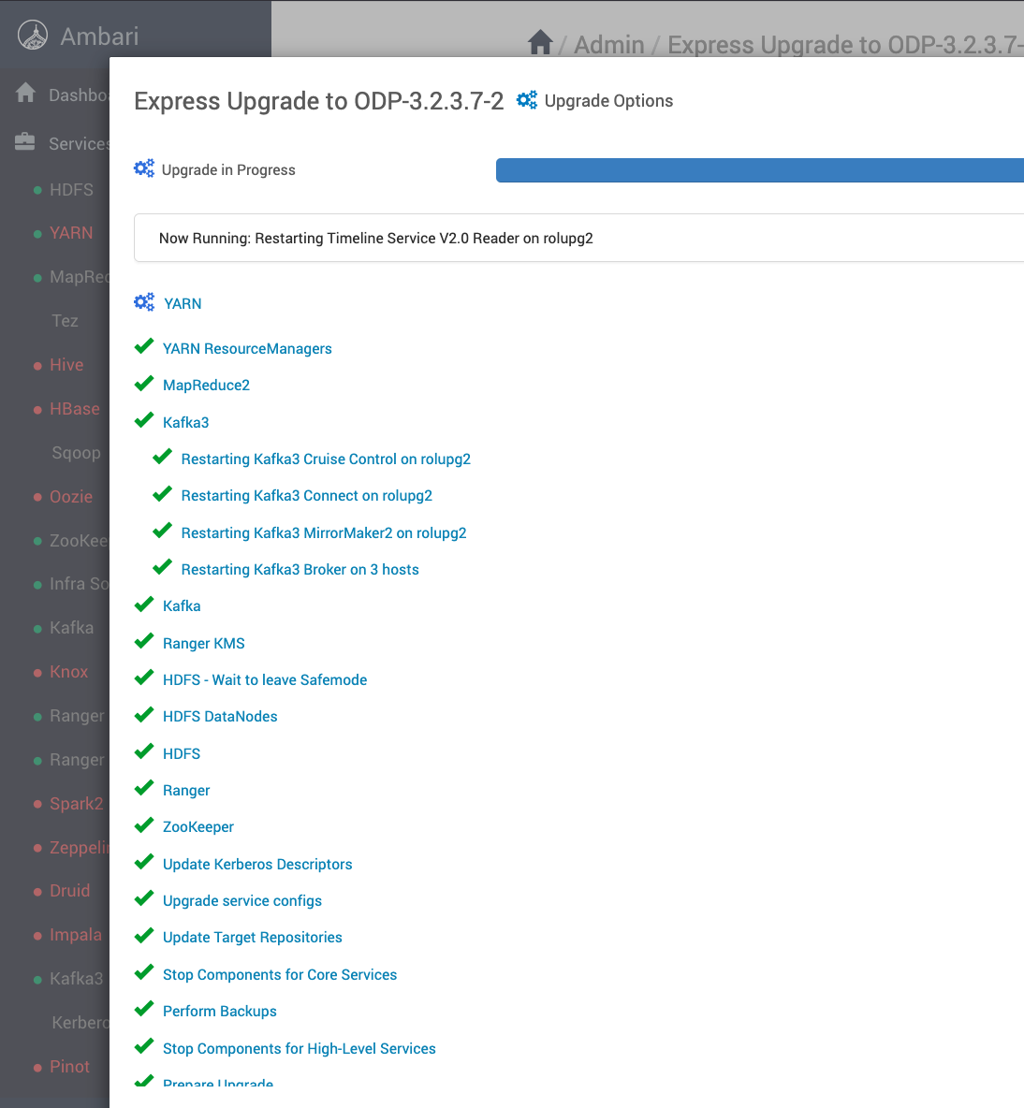Open Restarting Kafka3 MirrorMaker2 on rolupg2

coord(324,533)
